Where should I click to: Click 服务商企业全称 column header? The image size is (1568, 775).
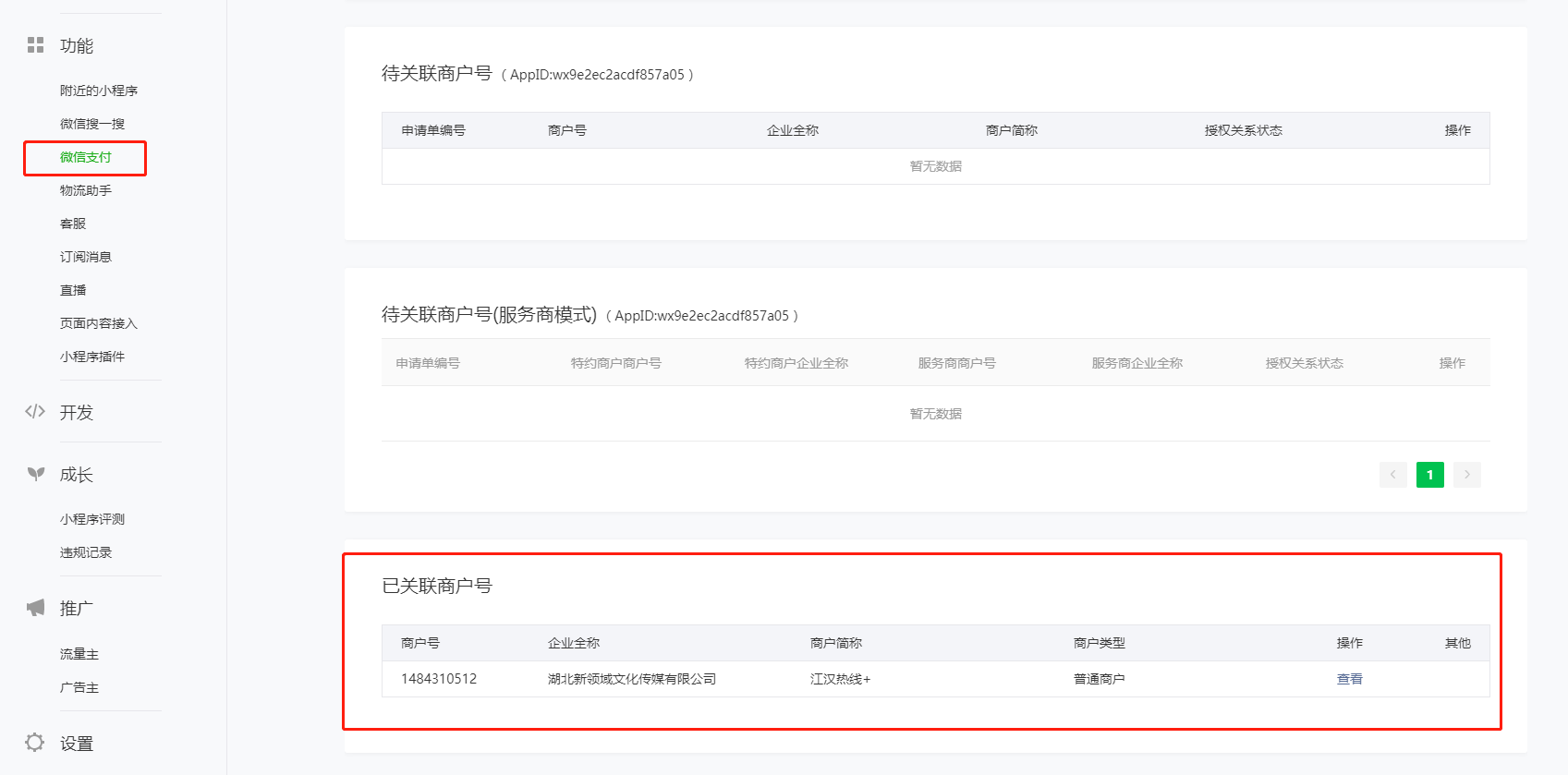[1137, 363]
